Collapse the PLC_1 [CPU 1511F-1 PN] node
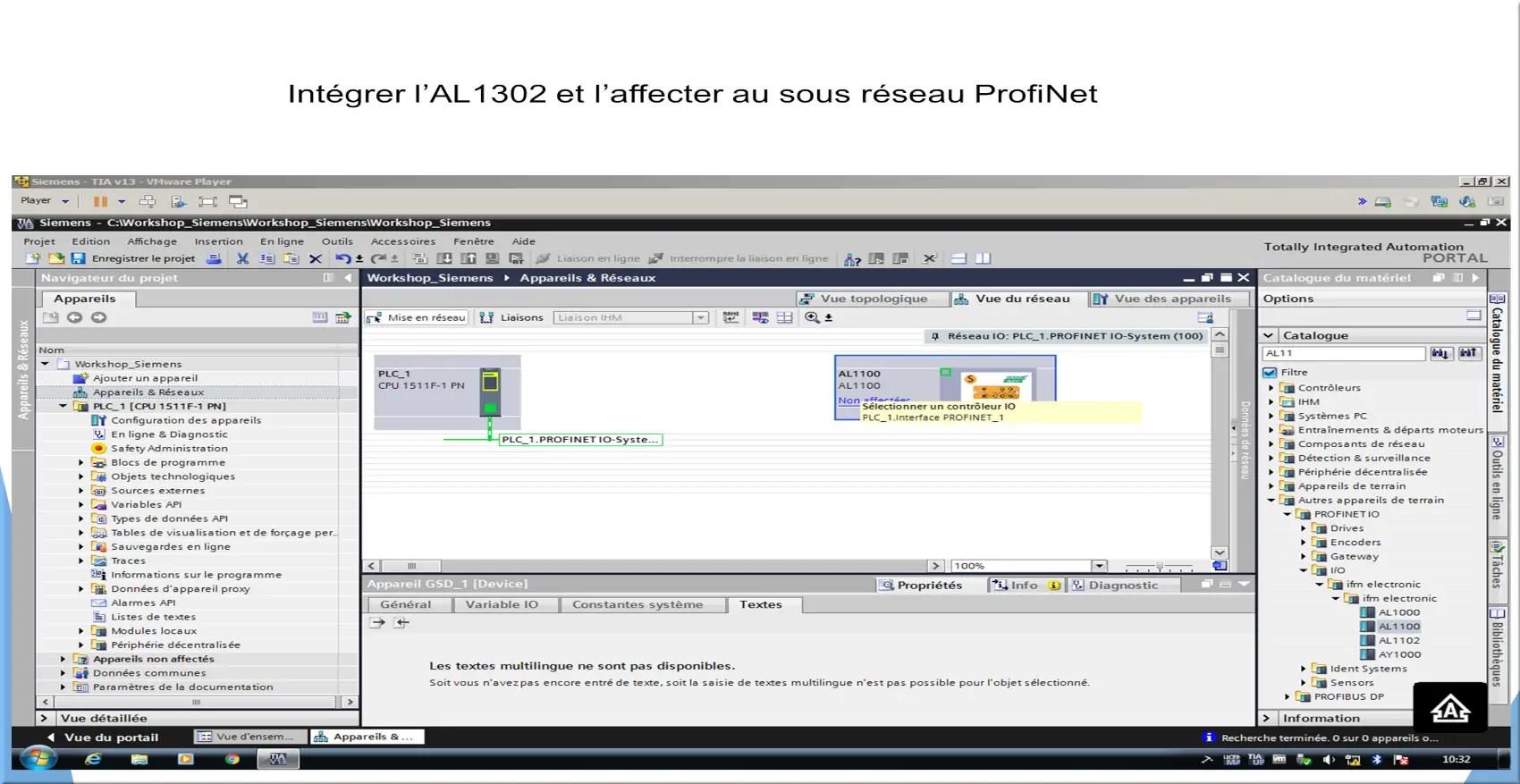Screen dimensions: 1520x784 63,406
